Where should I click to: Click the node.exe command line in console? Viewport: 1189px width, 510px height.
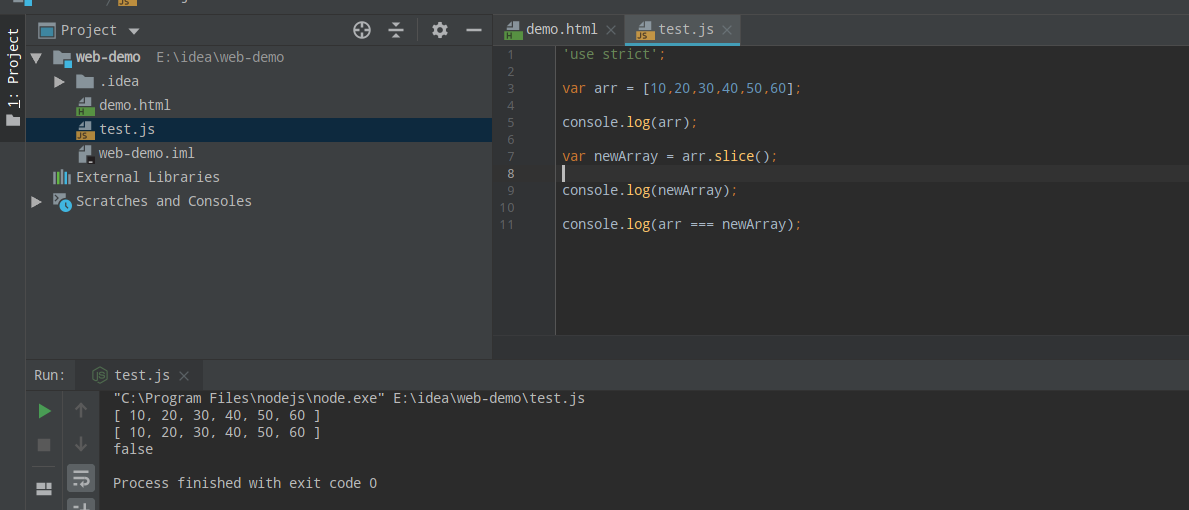[x=349, y=399]
